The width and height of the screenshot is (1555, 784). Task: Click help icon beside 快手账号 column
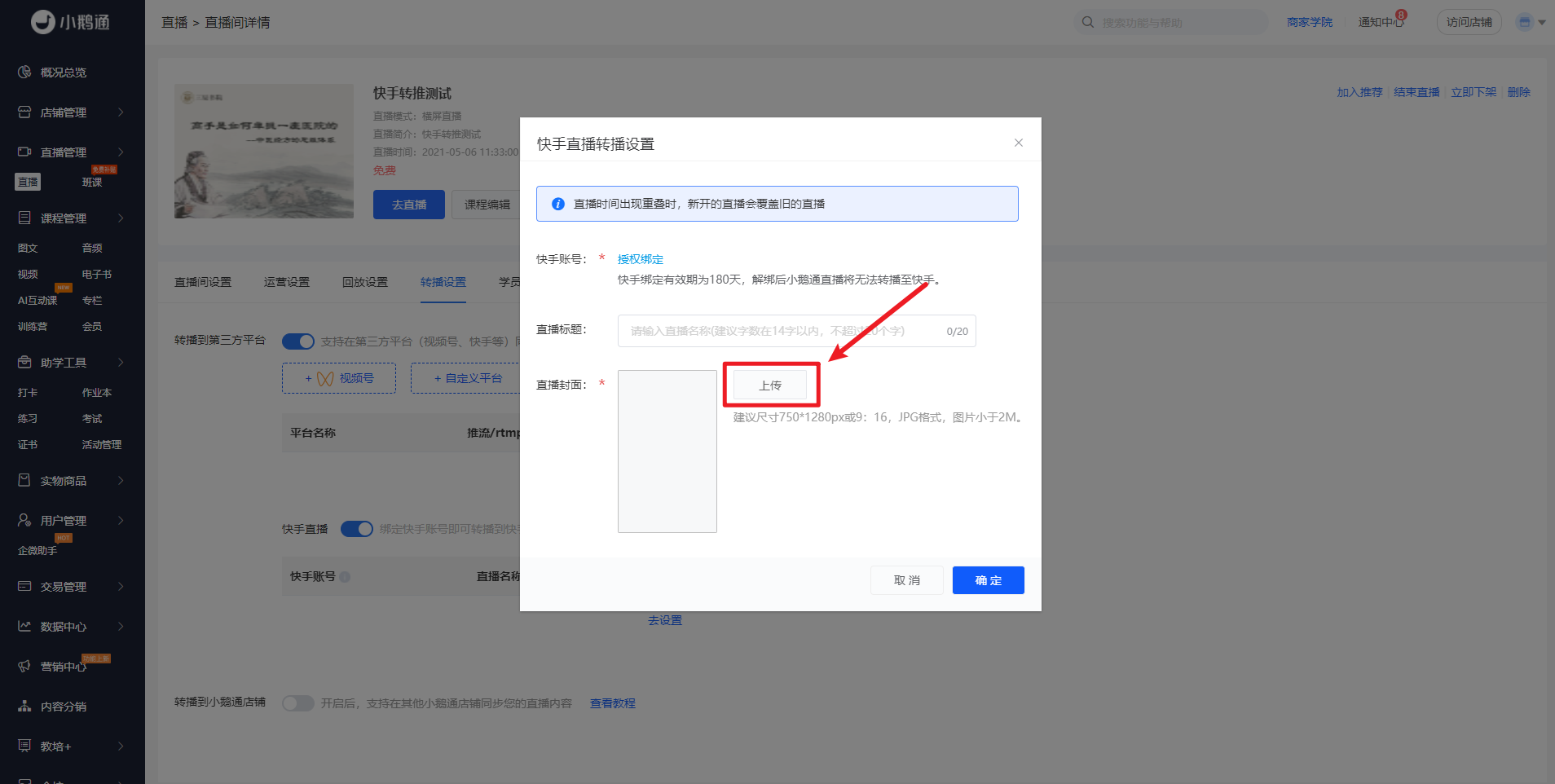(345, 577)
